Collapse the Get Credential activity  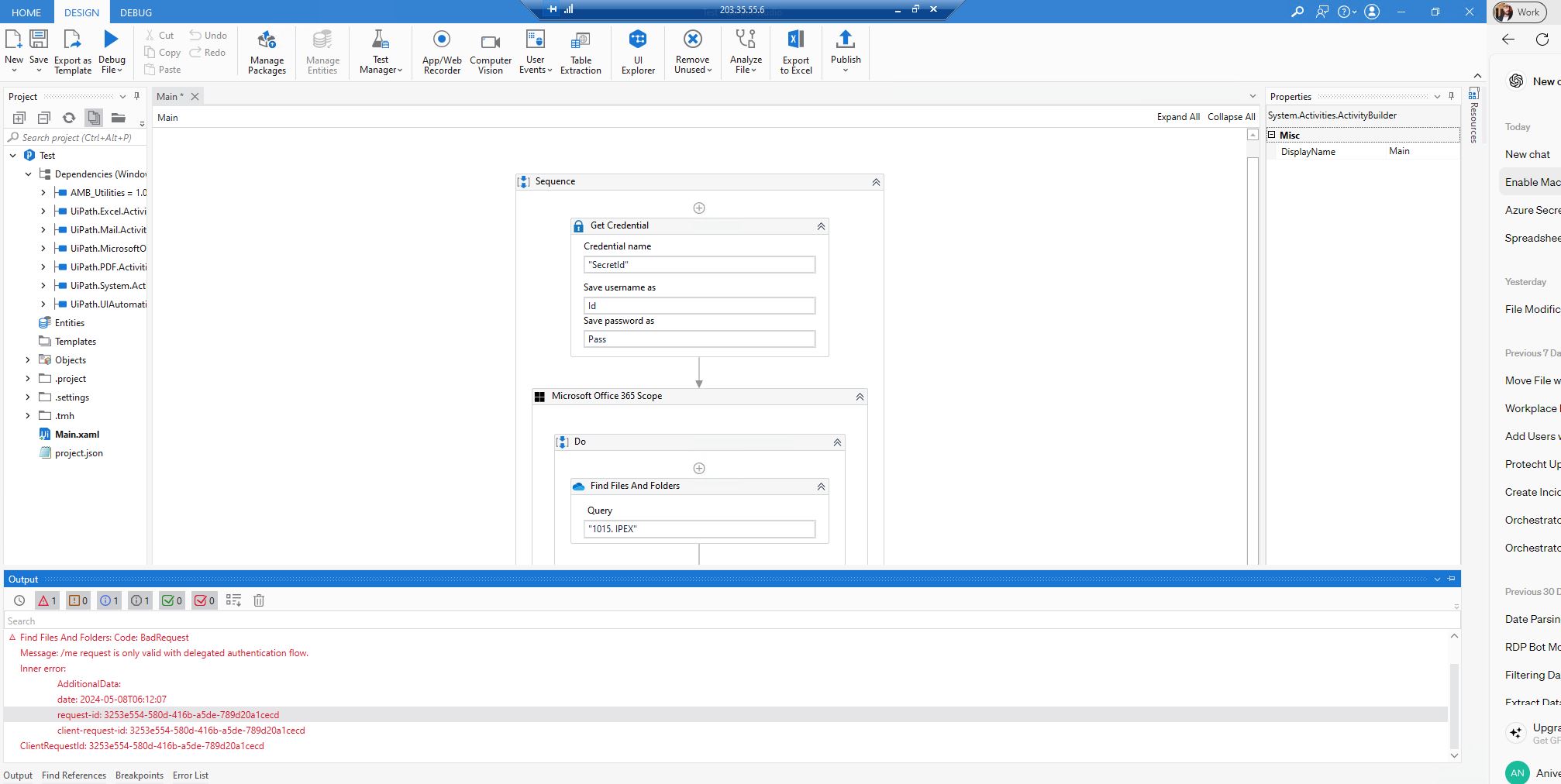[821, 226]
